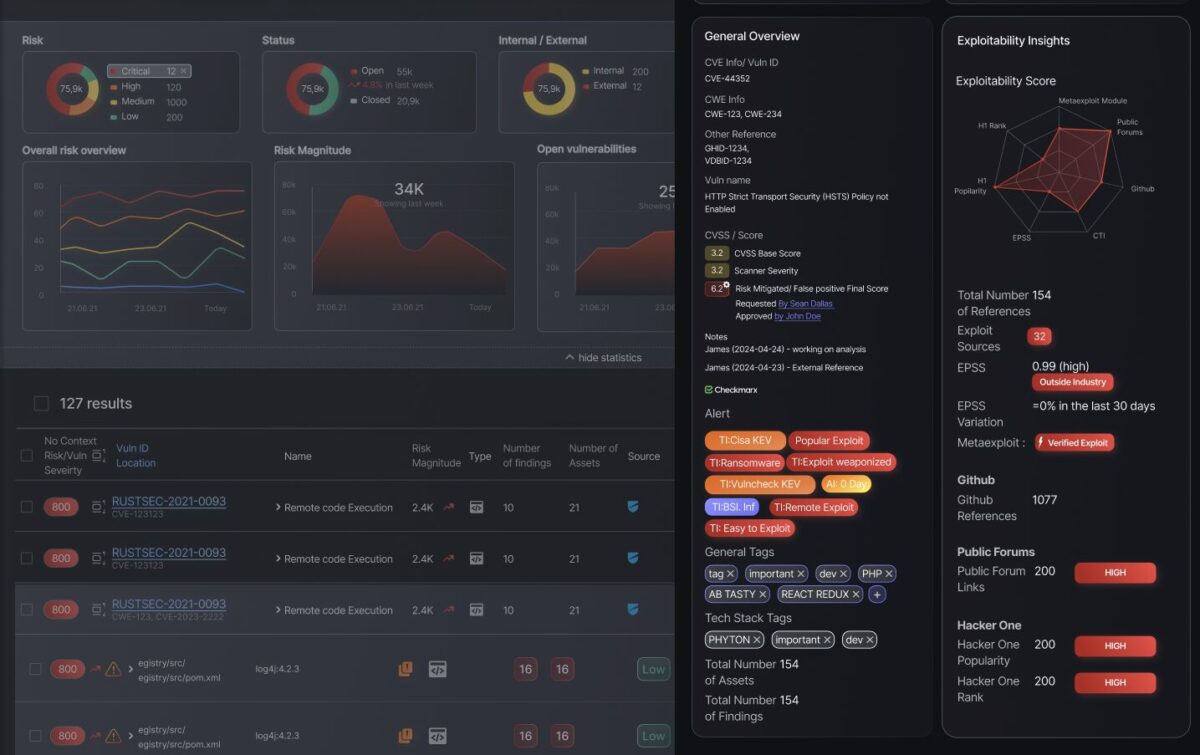Click the Exploit Sources 32 badge

1040,337
